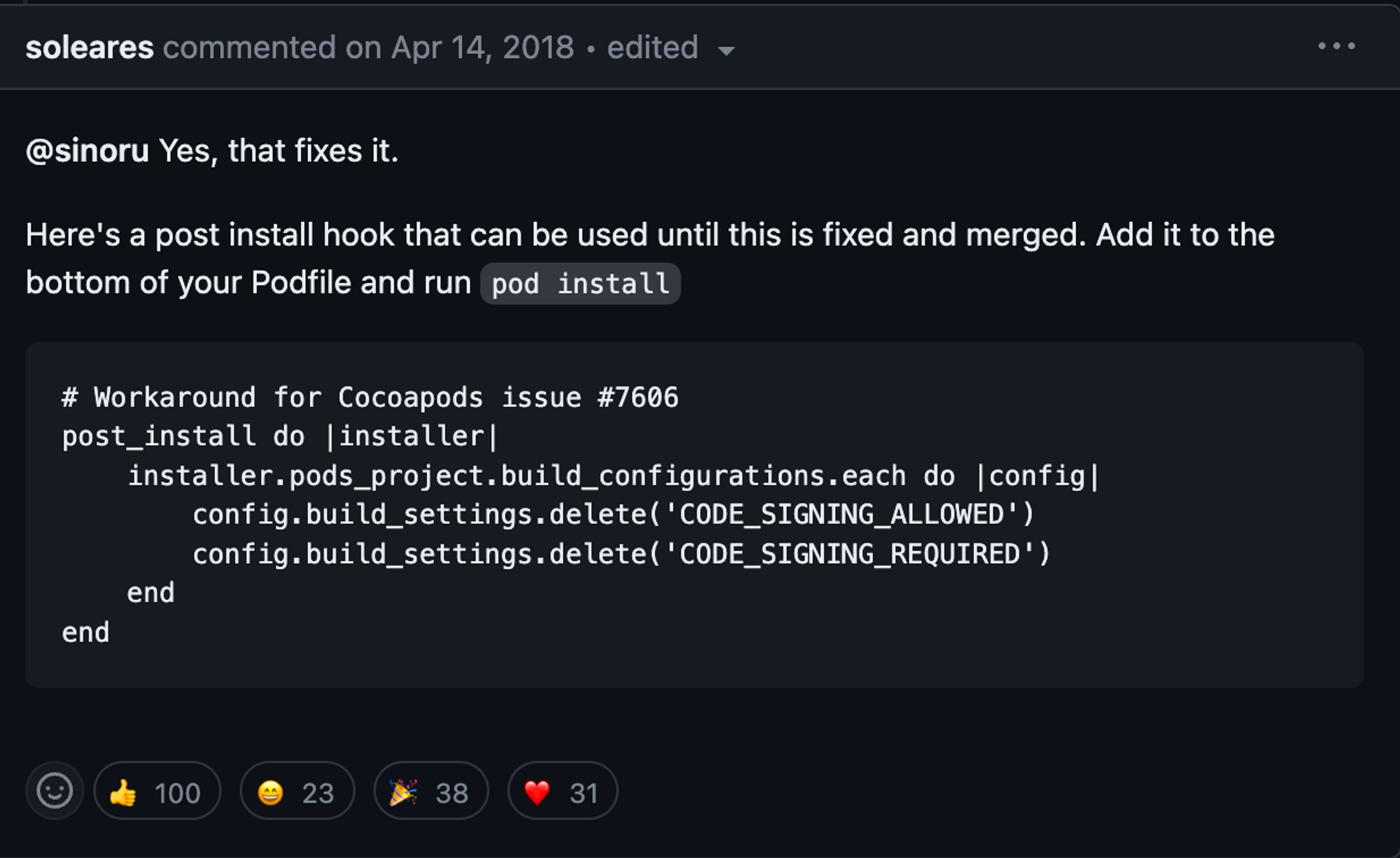The image size is (1400, 858).
Task: Click the inline pod install code snippet
Action: (x=580, y=284)
